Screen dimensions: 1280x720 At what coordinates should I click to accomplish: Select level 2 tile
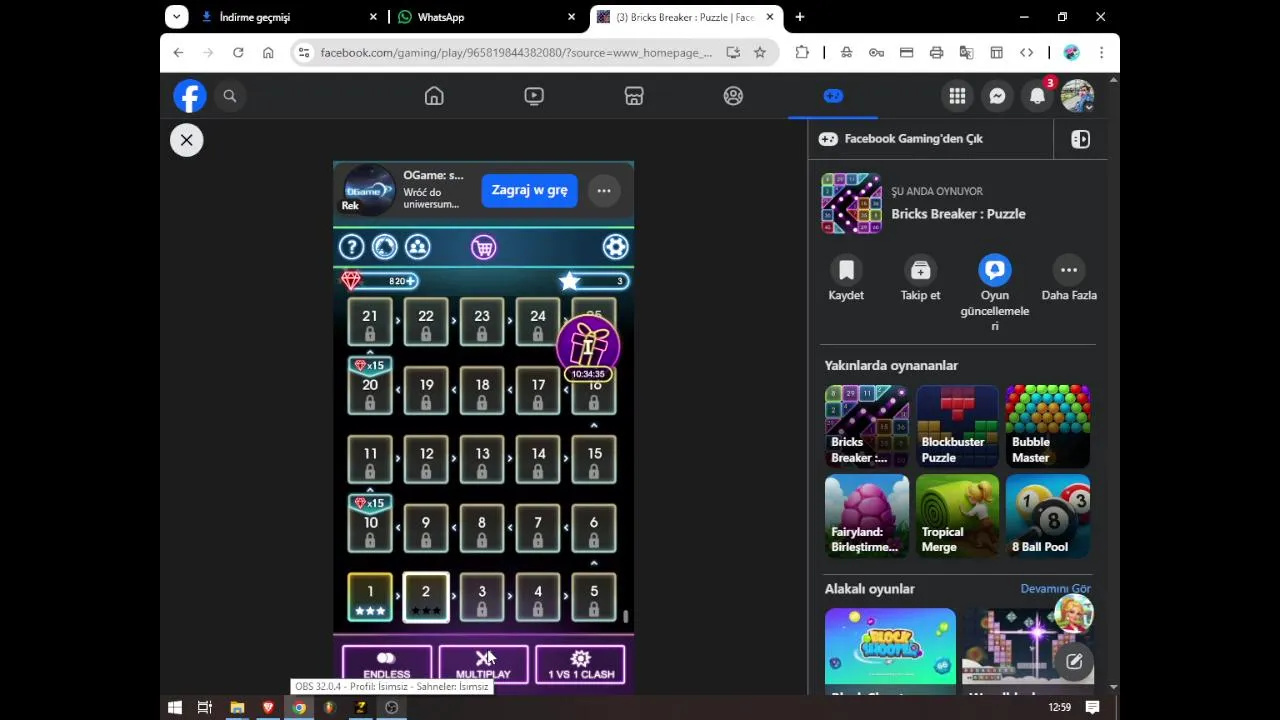tap(426, 597)
